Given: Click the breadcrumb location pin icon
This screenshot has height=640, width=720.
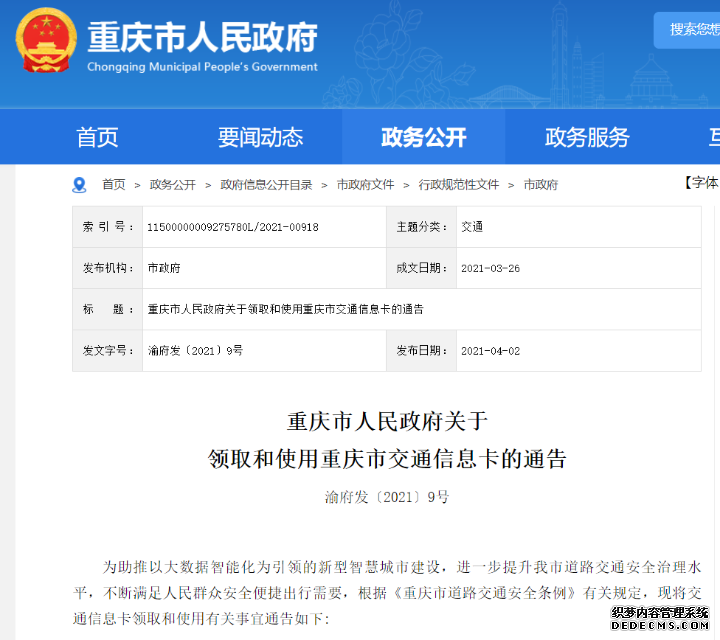Looking at the screenshot, I should [x=79, y=185].
